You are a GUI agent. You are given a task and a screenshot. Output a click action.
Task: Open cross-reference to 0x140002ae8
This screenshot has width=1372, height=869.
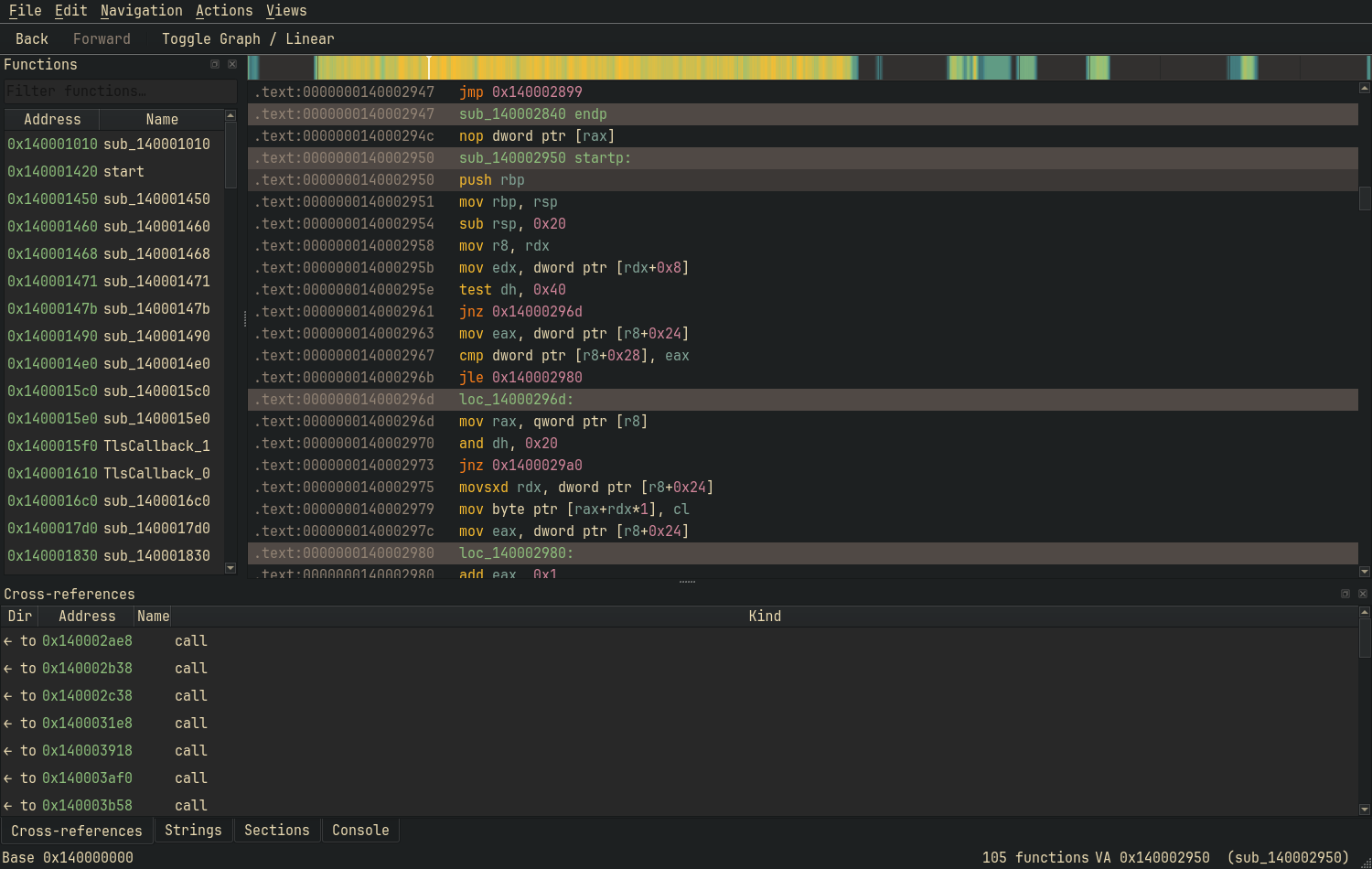click(679, 641)
